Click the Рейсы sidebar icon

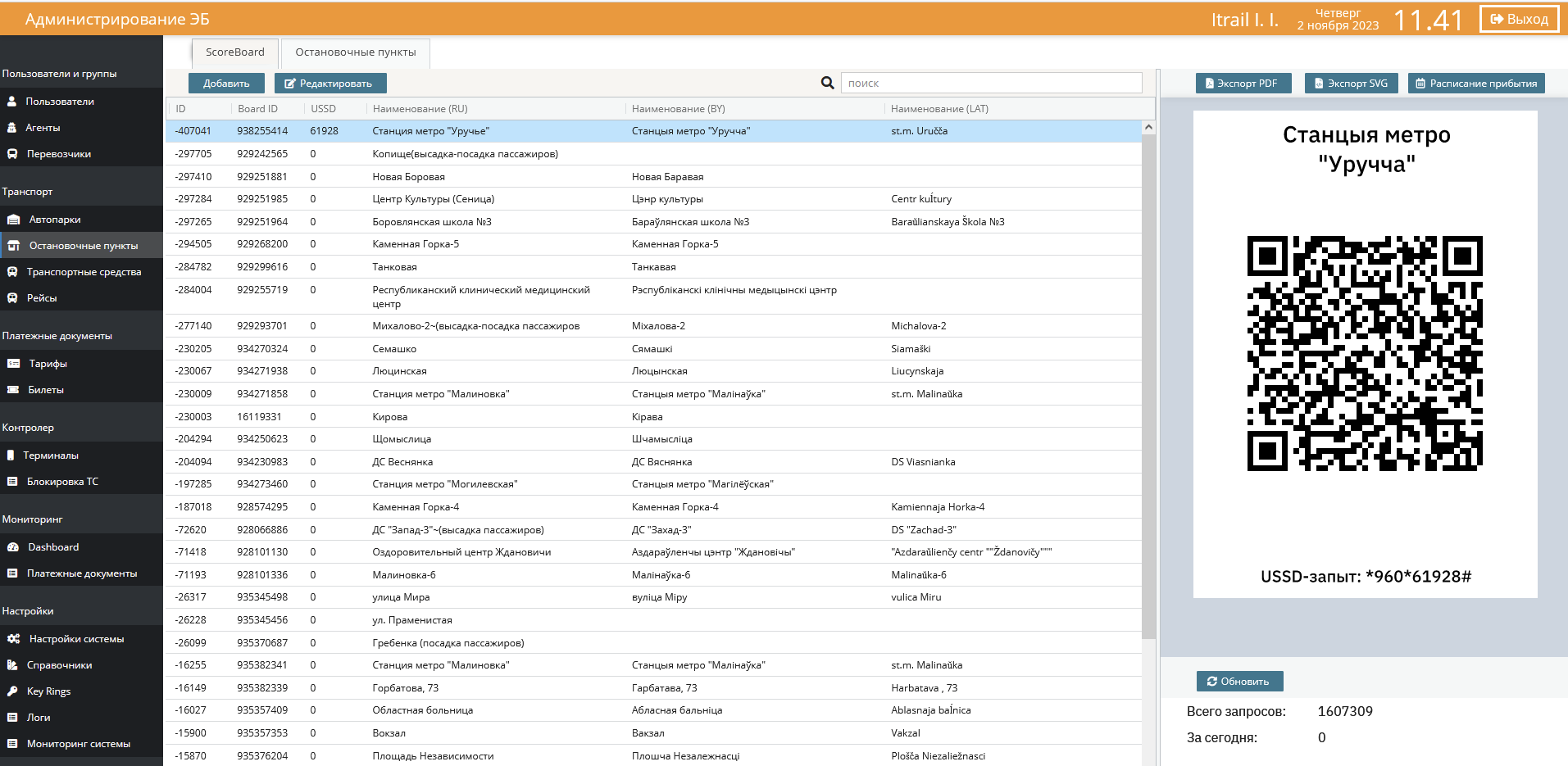[12, 298]
